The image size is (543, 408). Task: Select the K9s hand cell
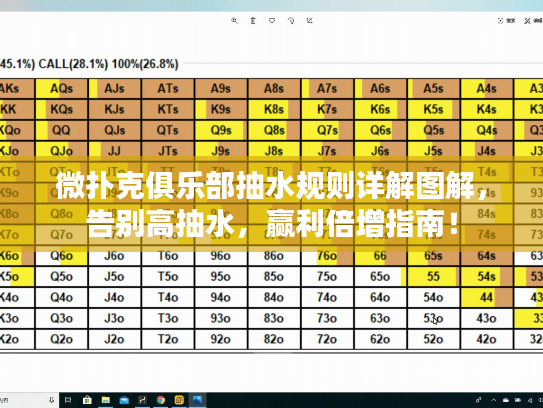(221, 109)
